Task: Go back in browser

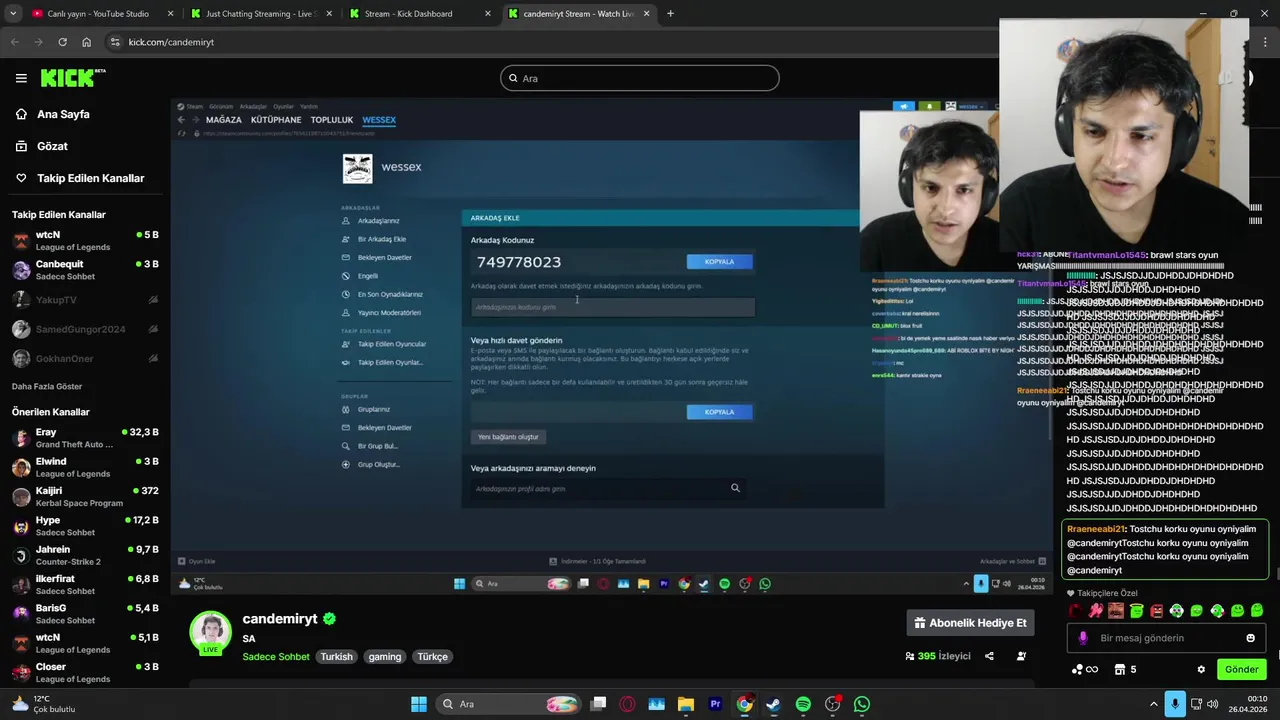Action: point(15,42)
